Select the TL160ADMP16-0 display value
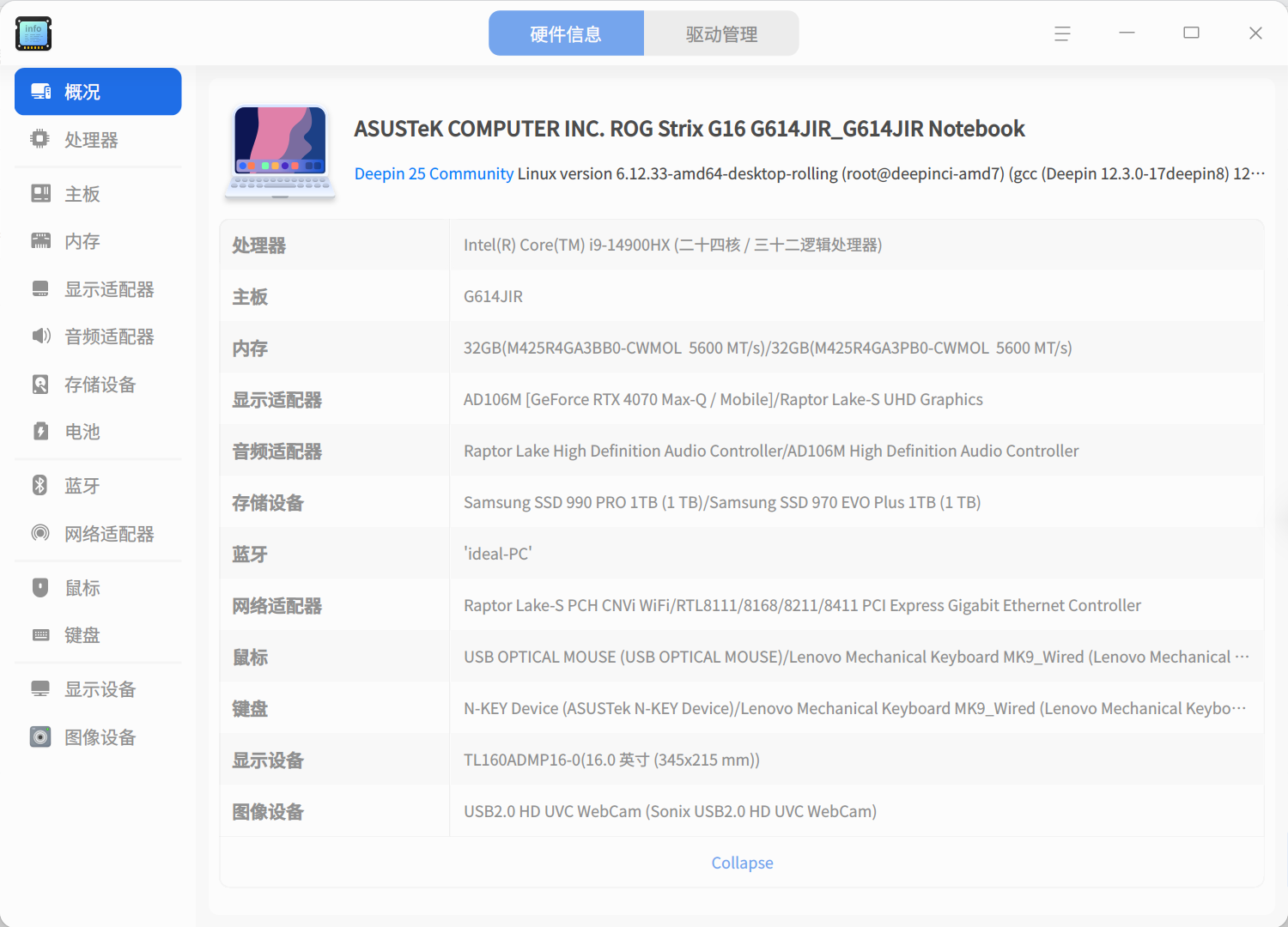Image resolution: width=1288 pixels, height=927 pixels. pos(611,760)
